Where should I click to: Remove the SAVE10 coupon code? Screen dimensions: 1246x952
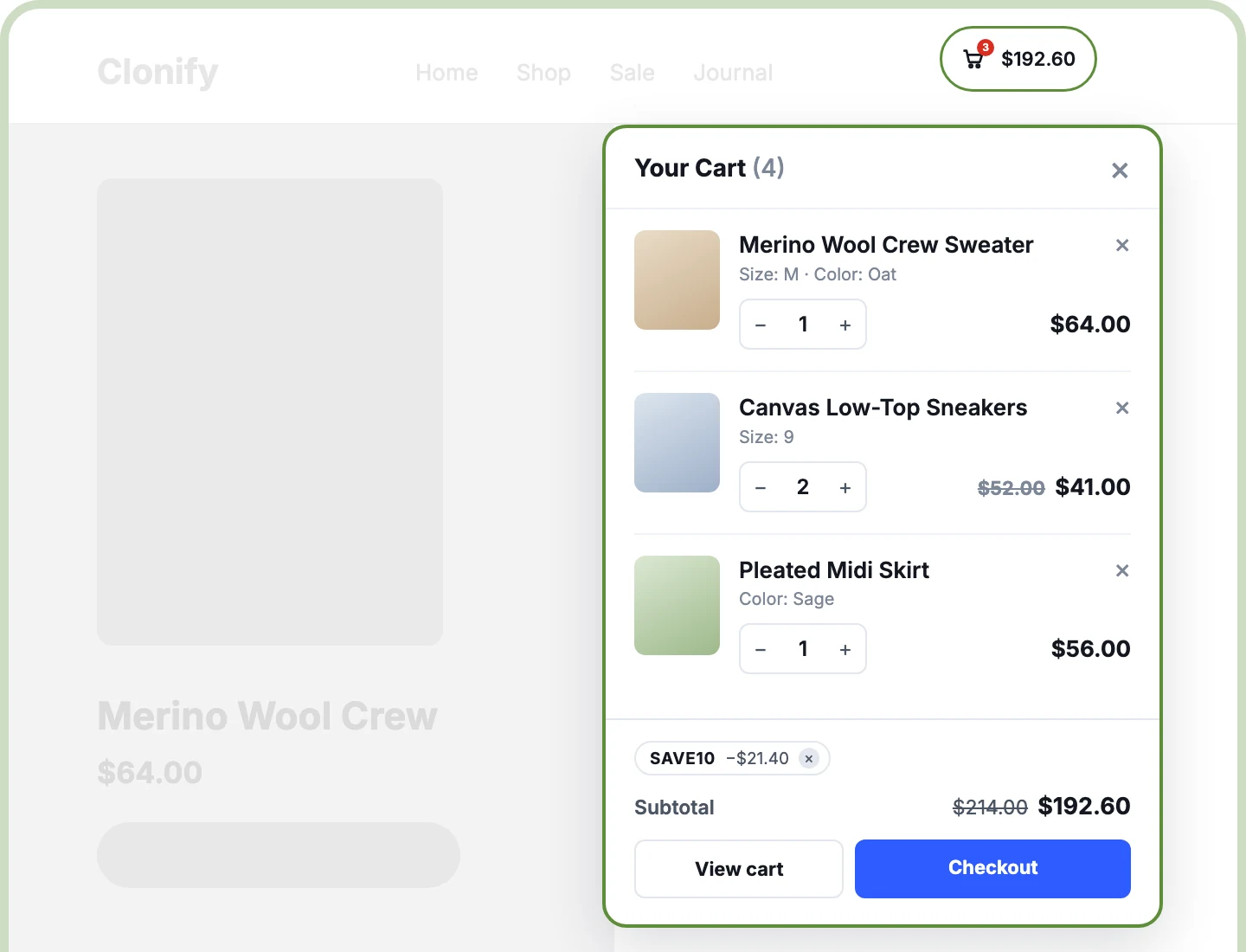click(809, 759)
